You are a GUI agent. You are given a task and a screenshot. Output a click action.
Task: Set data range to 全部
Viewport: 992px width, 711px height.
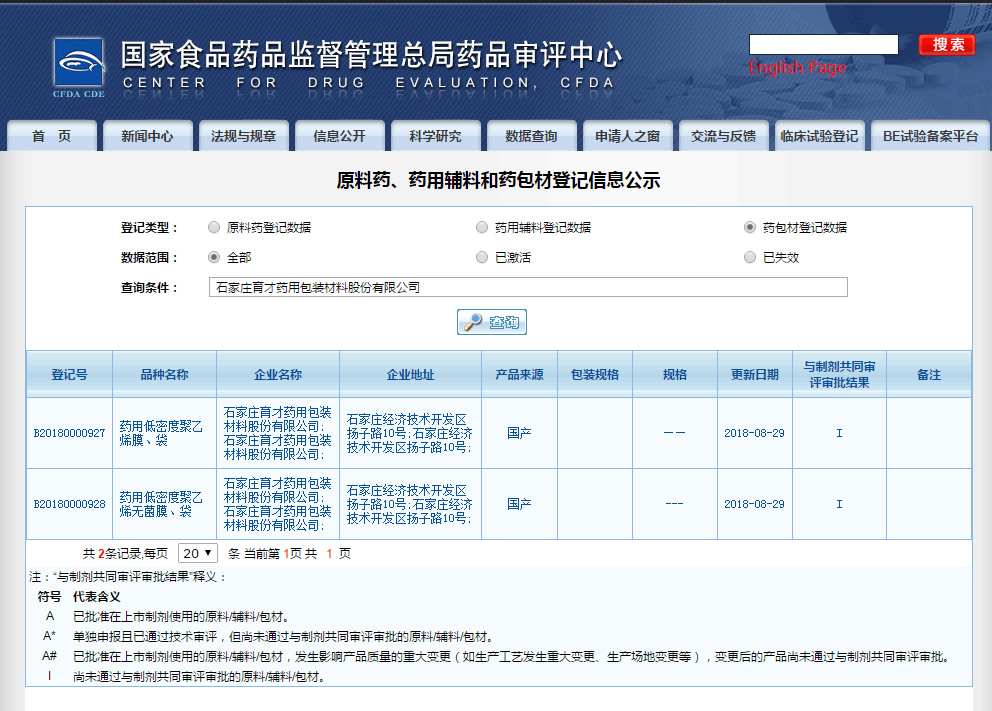(213, 257)
